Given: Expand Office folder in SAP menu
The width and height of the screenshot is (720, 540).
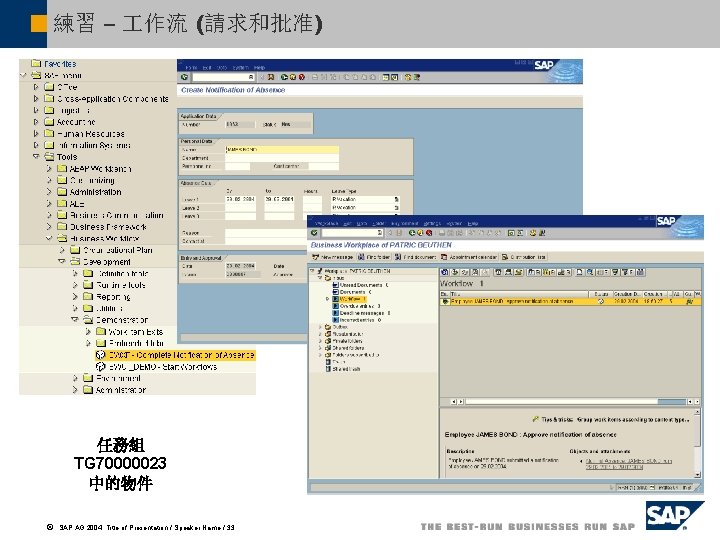Looking at the screenshot, I should (36, 87).
